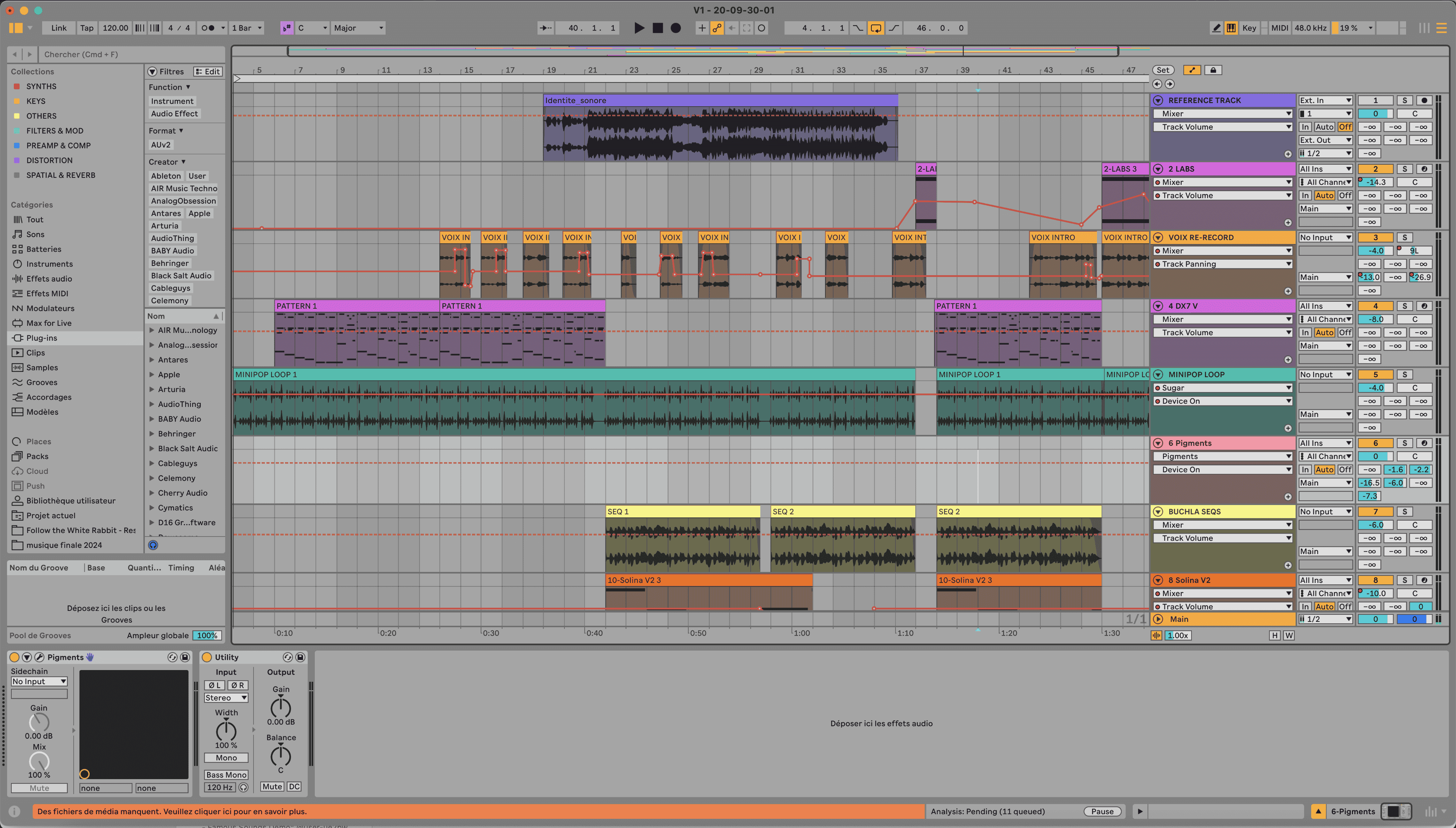Open the Major scale dropdown
The height and width of the screenshot is (828, 1456).
tap(358, 28)
